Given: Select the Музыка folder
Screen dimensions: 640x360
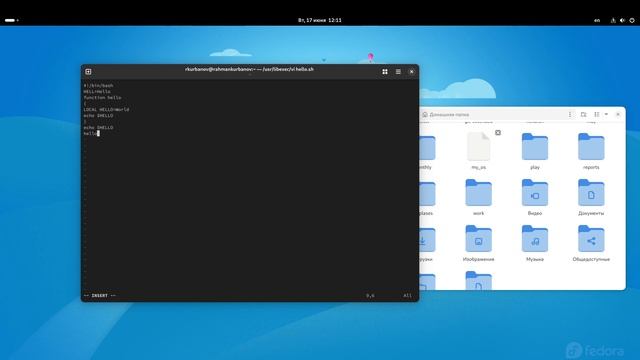Looking at the screenshot, I should [535, 242].
